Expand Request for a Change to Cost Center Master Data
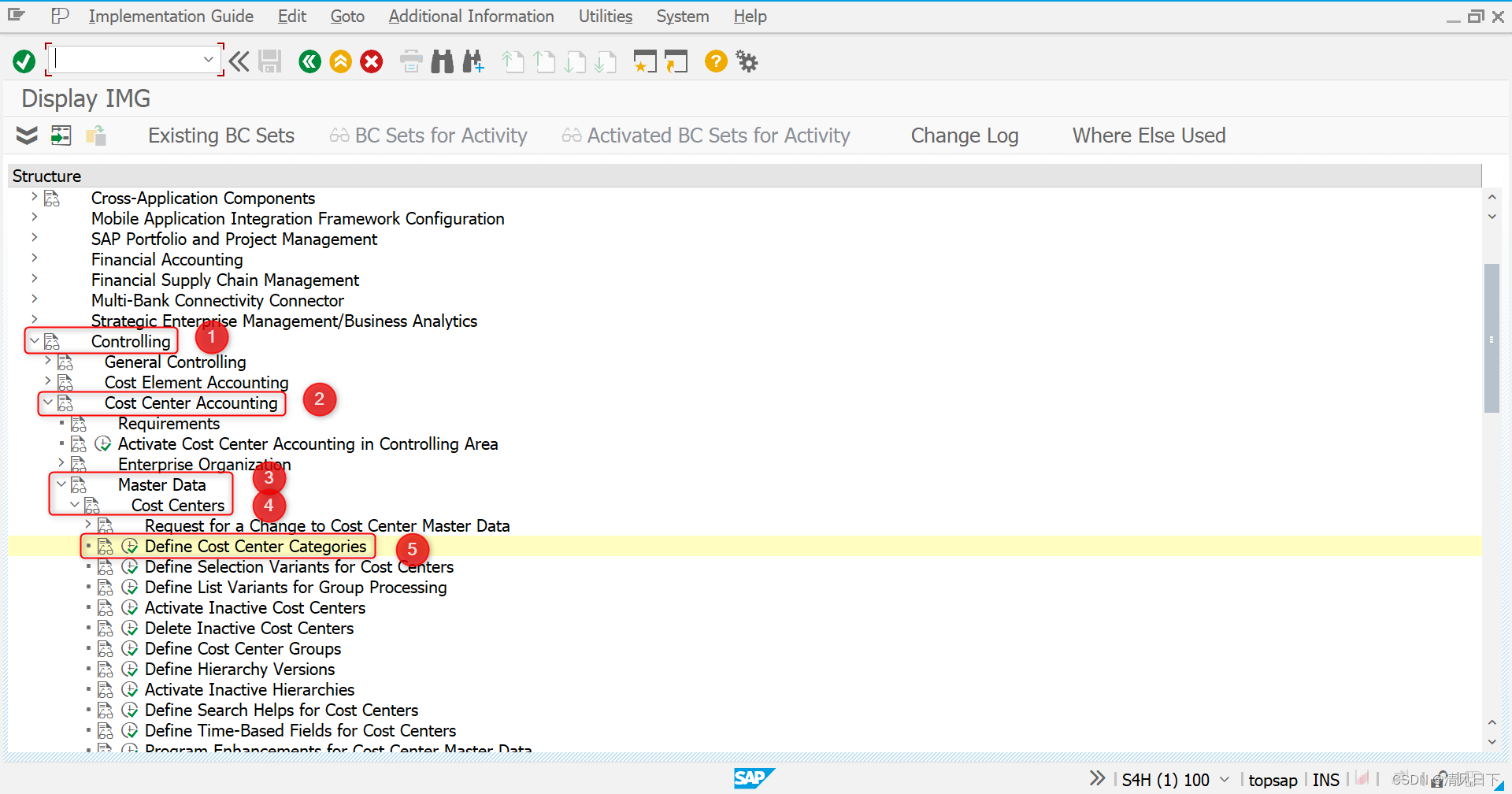This screenshot has width=1512, height=794. pos(87,524)
